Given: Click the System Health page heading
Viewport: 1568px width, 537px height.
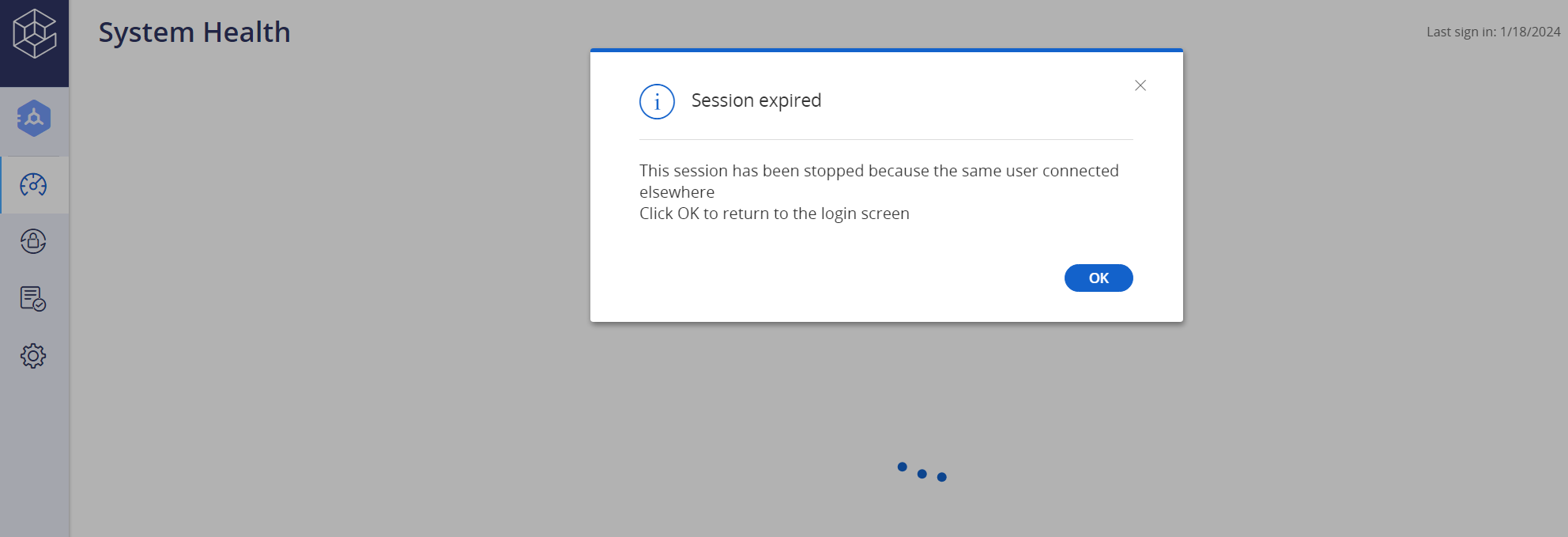Looking at the screenshot, I should (x=194, y=32).
